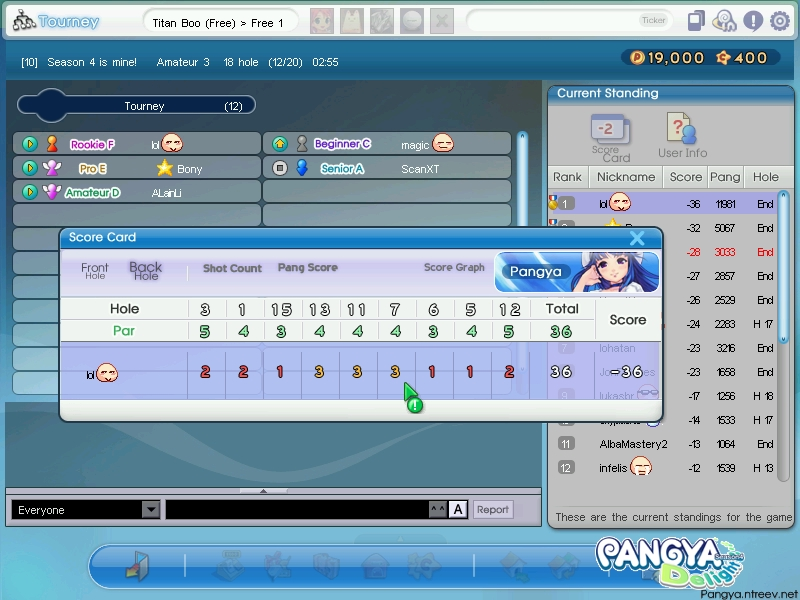This screenshot has height=600, width=800.
Task: Open the Everyone chat target dropdown
Action: tap(151, 509)
